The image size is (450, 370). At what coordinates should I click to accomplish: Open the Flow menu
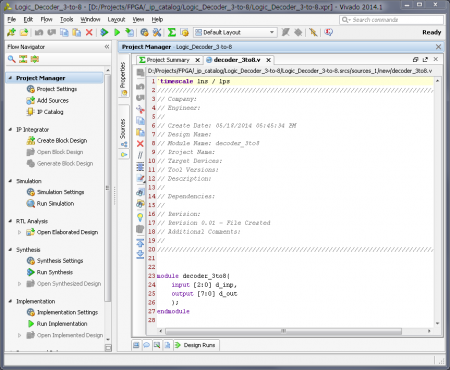46,19
